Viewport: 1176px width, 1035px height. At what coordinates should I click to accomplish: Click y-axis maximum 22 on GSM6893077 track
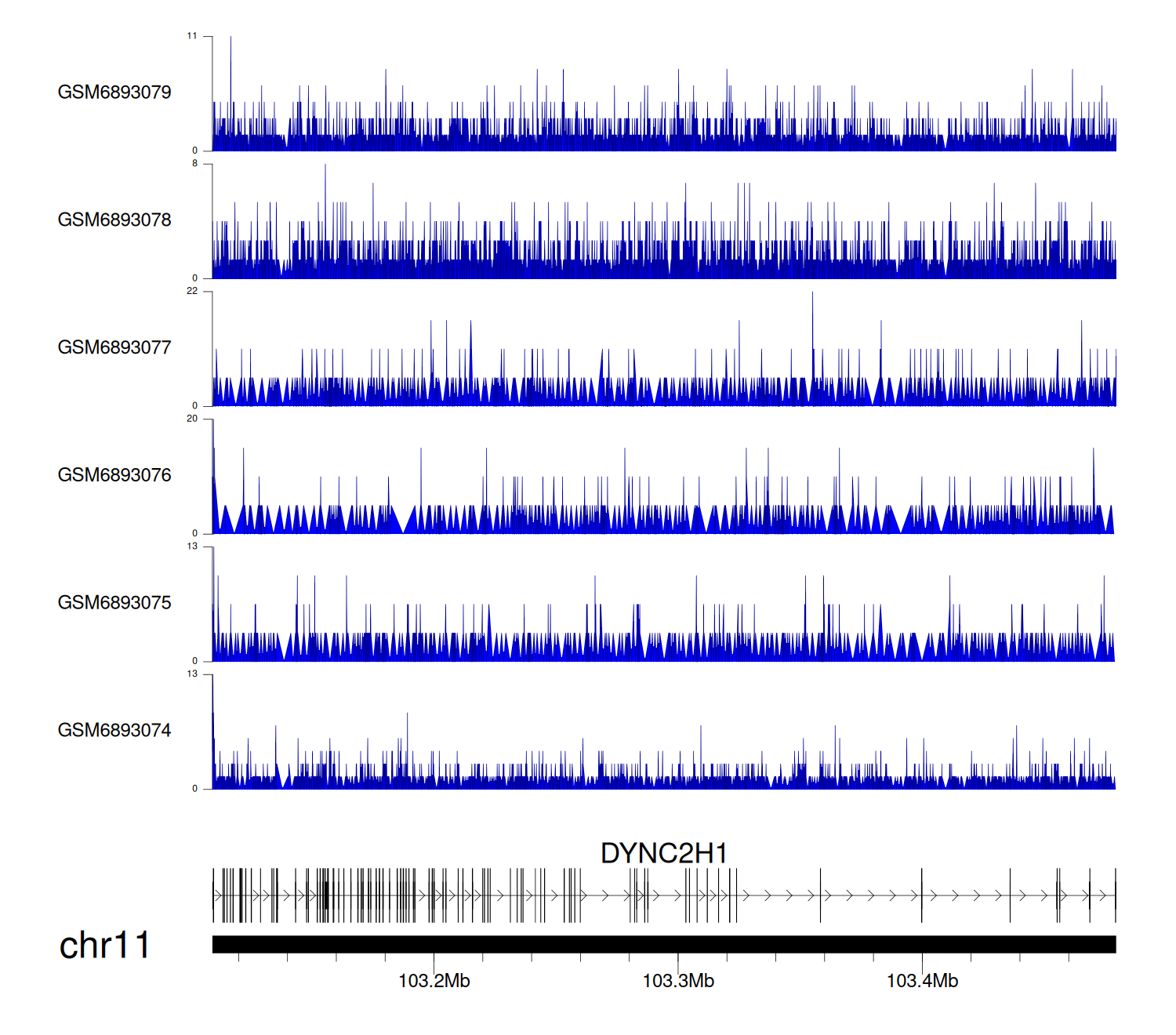192,291
